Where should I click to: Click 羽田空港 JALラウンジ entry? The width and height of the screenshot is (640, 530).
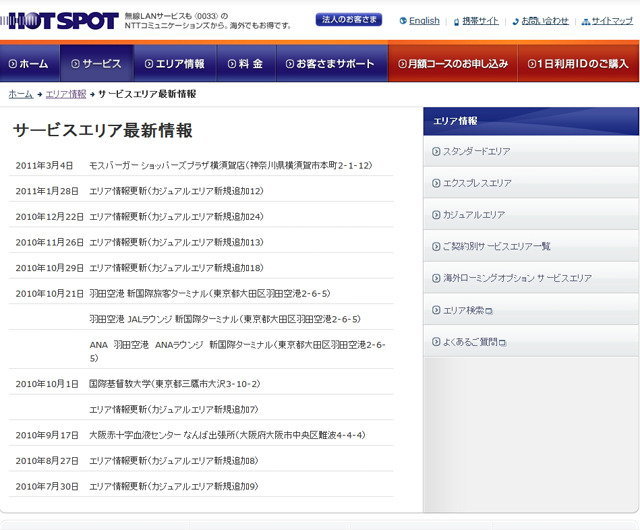[x=225, y=319]
